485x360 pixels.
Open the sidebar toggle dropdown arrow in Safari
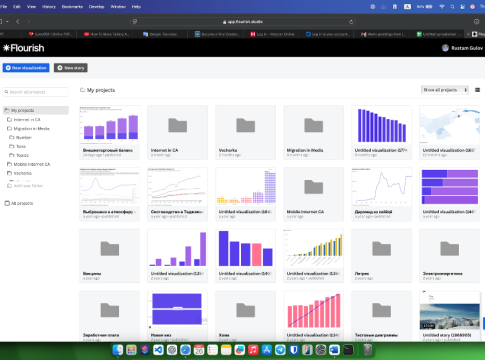[7, 21]
